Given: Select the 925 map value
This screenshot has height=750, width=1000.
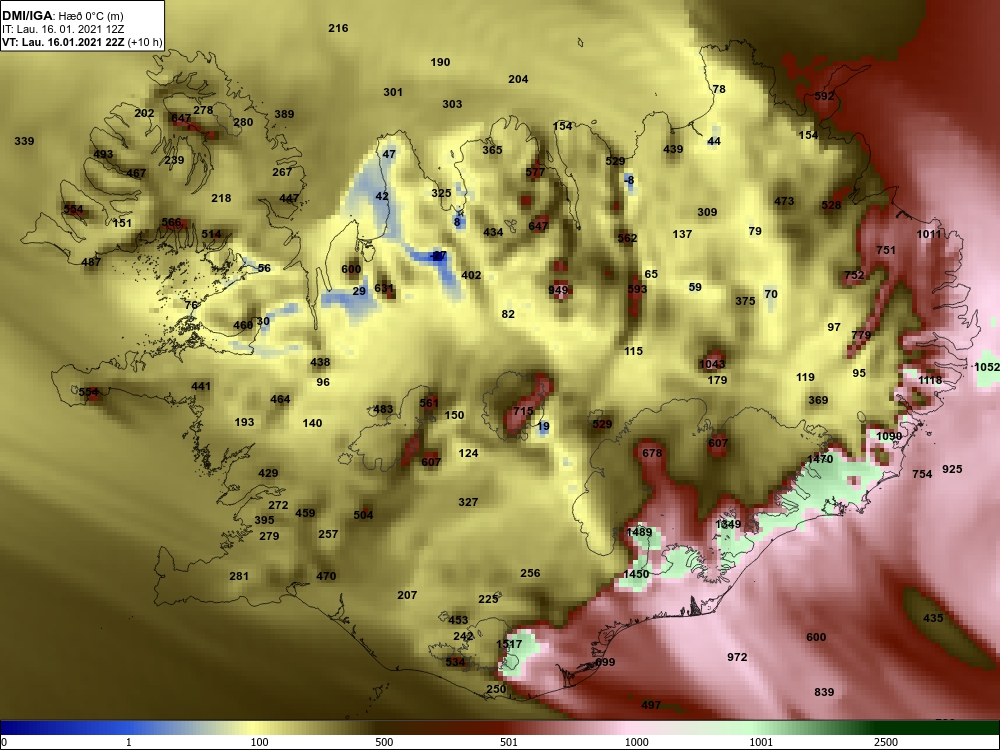Looking at the screenshot, I should pos(952,469).
